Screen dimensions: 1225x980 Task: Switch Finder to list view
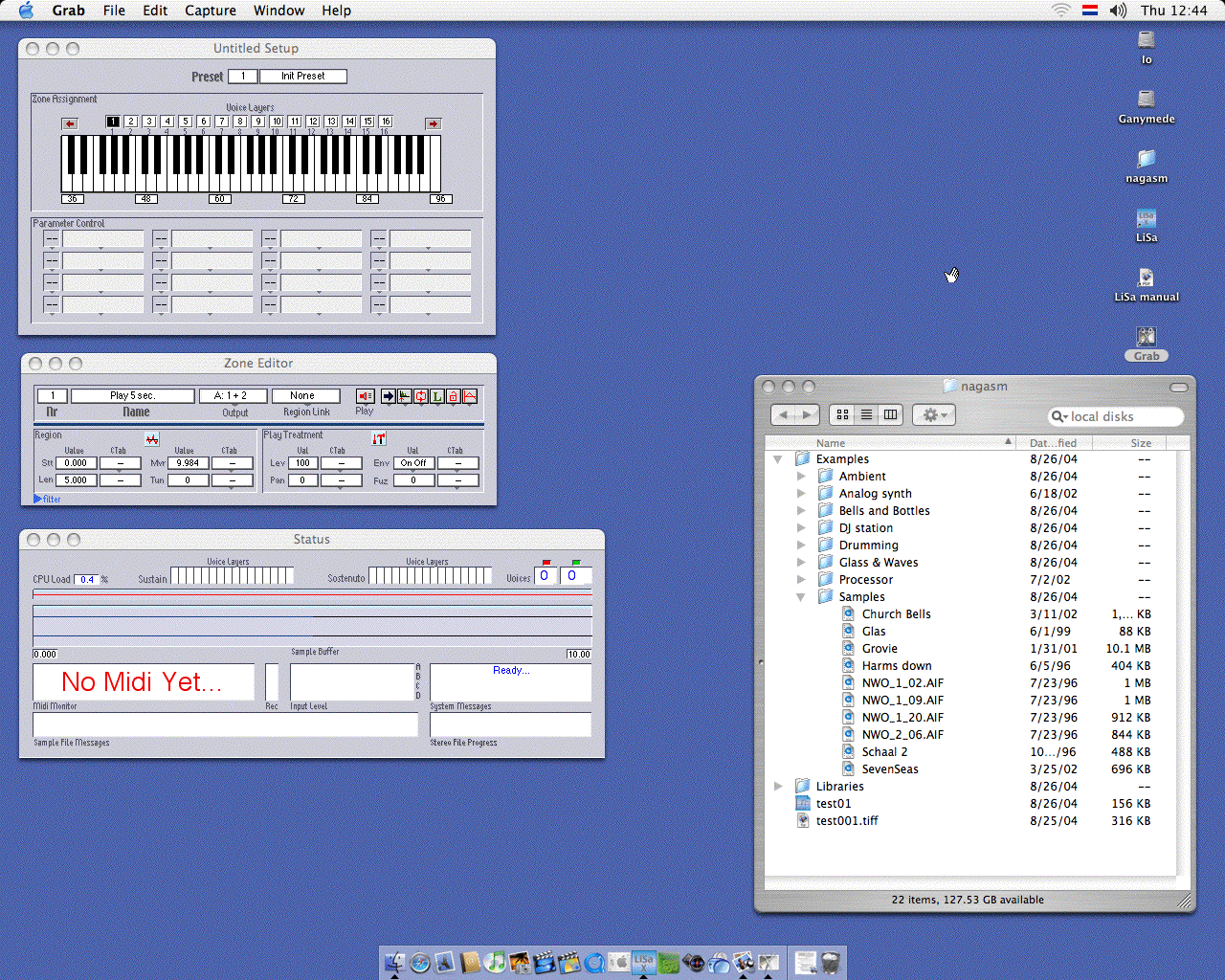[x=866, y=414]
